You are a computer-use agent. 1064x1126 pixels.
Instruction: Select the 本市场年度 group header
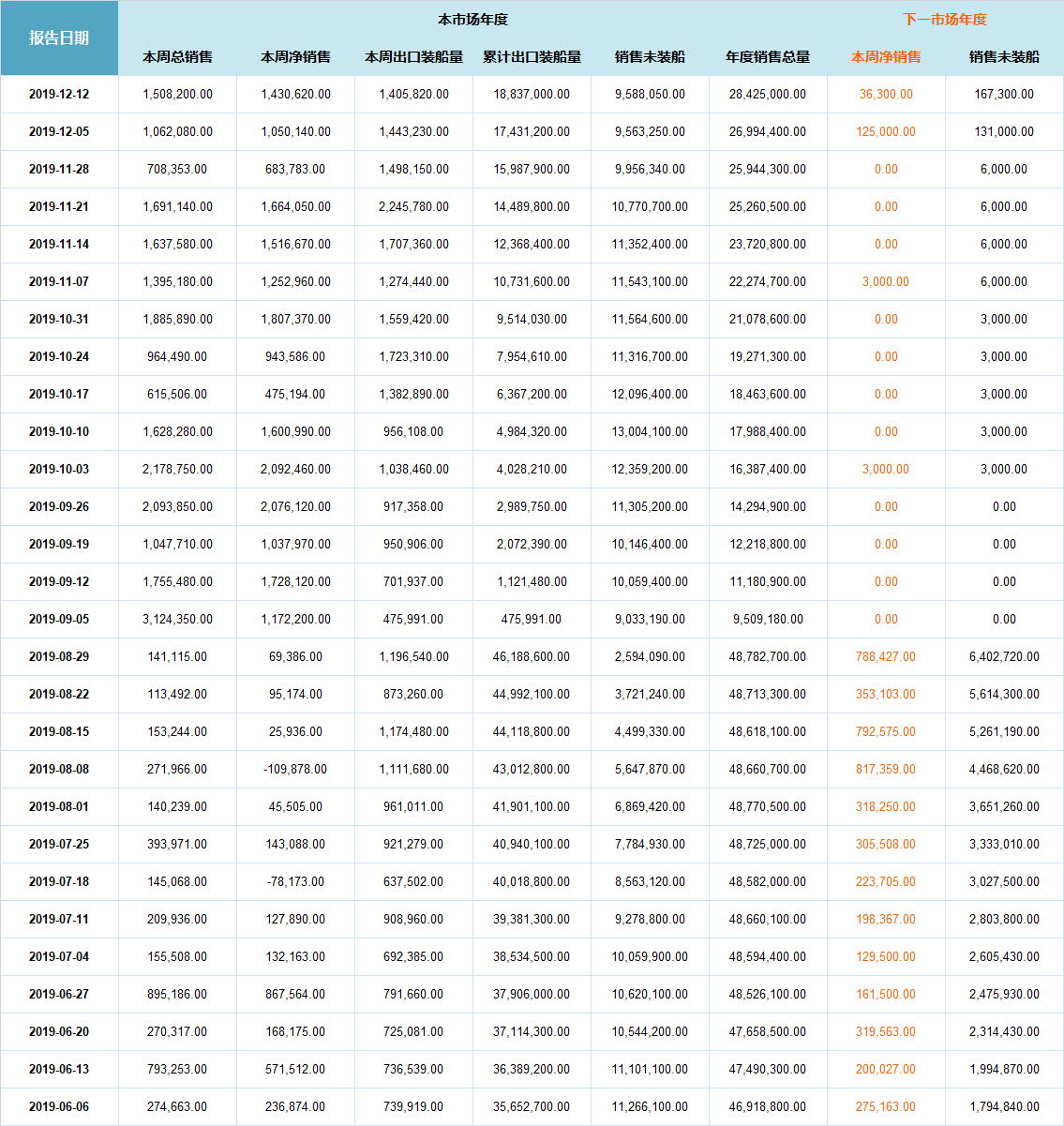pos(472,19)
